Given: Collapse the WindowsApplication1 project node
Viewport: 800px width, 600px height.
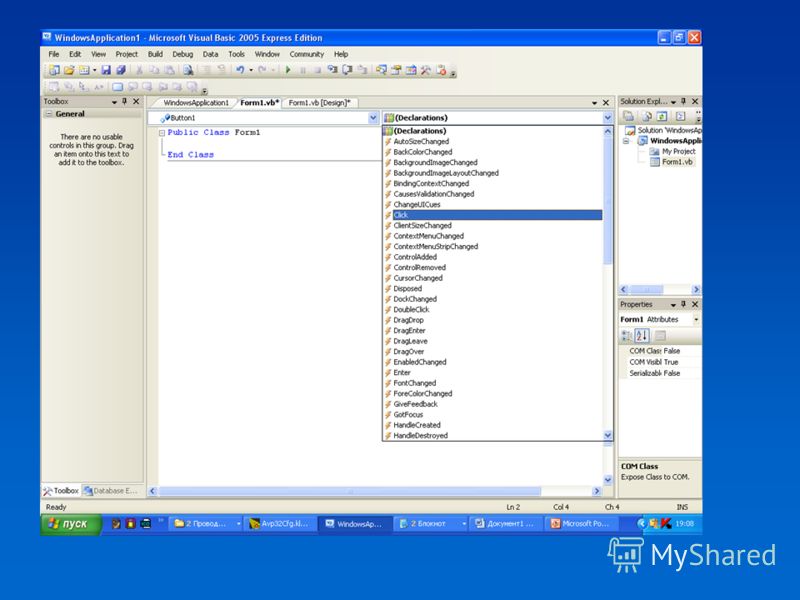Looking at the screenshot, I should (626, 141).
